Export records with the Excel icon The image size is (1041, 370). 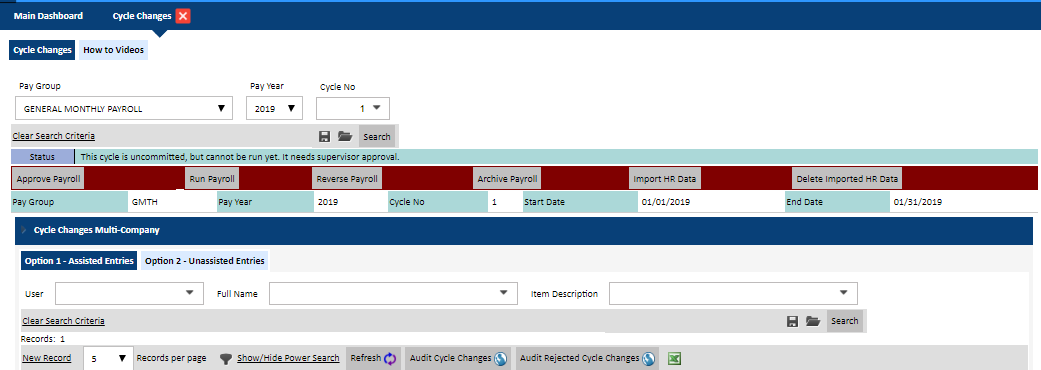[675, 359]
